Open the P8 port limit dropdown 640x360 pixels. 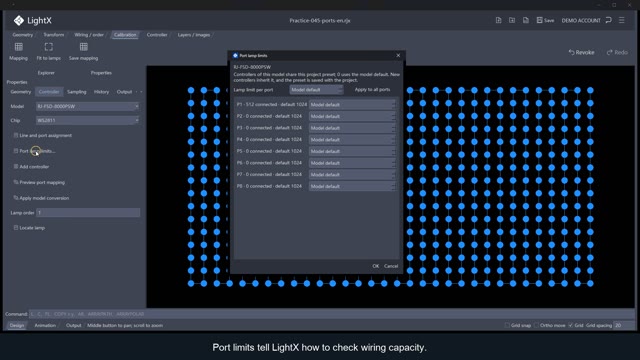coord(352,186)
